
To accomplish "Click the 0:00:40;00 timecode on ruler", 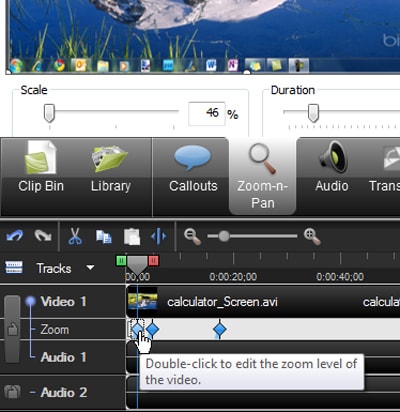I will 340,277.
